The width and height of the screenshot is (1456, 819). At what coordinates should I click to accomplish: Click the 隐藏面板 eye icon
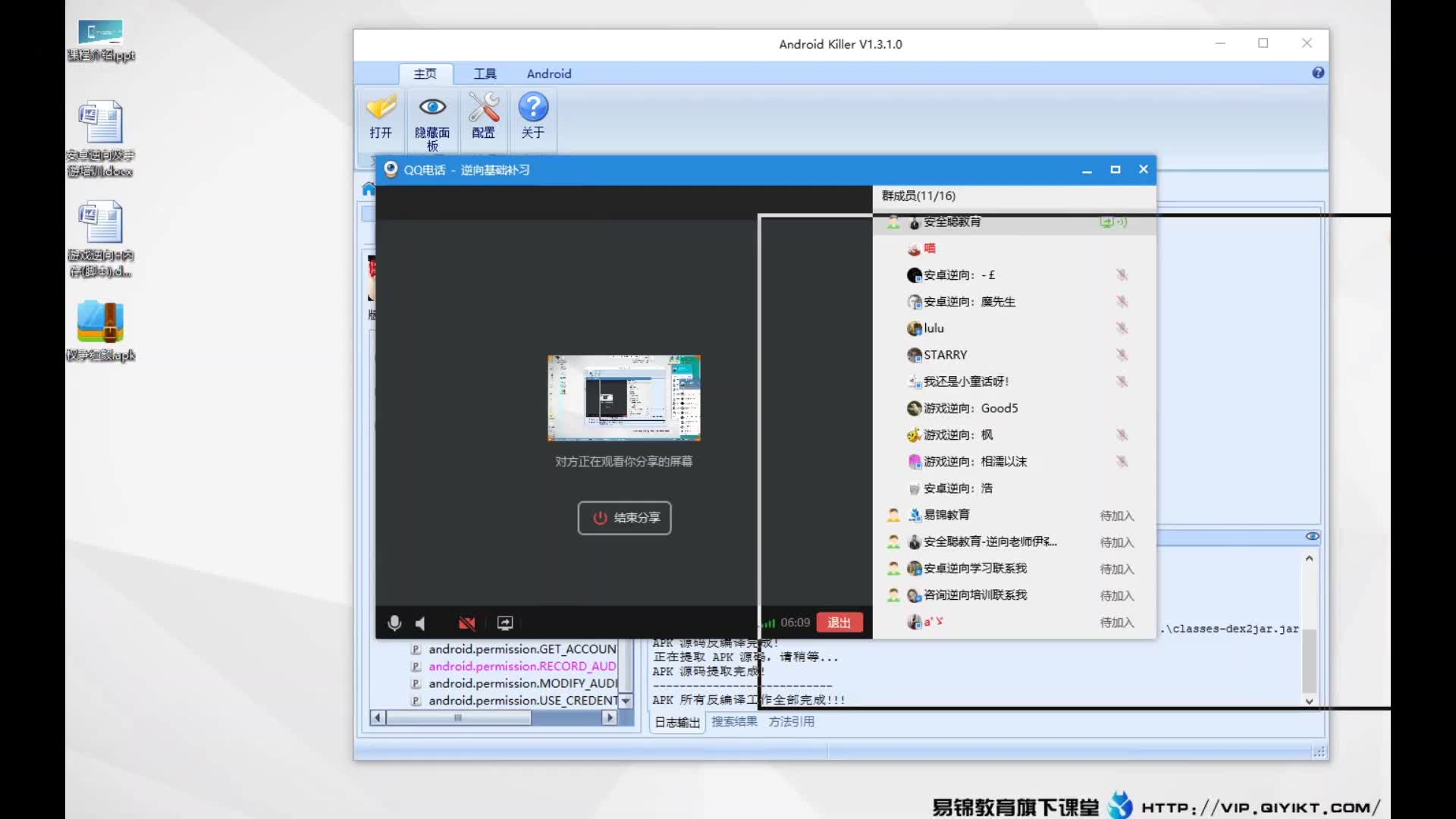[x=432, y=107]
